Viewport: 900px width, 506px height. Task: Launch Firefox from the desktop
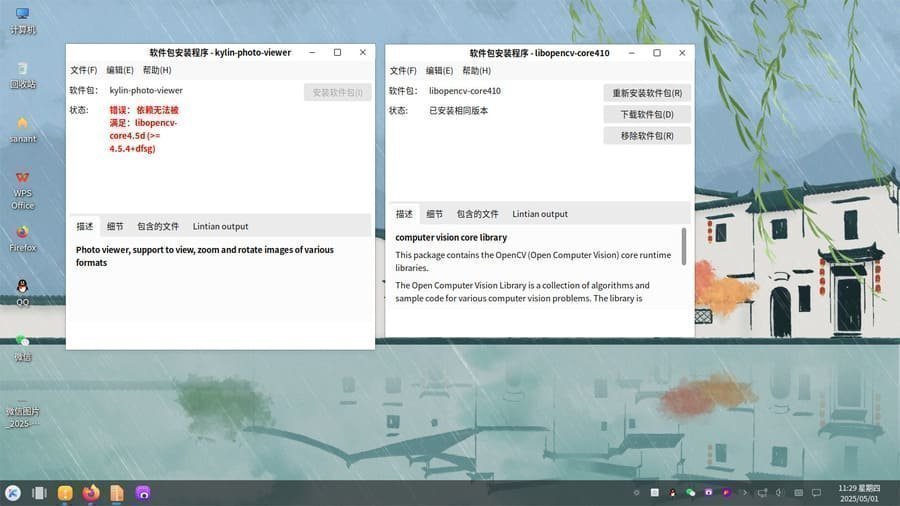pyautogui.click(x=22, y=239)
